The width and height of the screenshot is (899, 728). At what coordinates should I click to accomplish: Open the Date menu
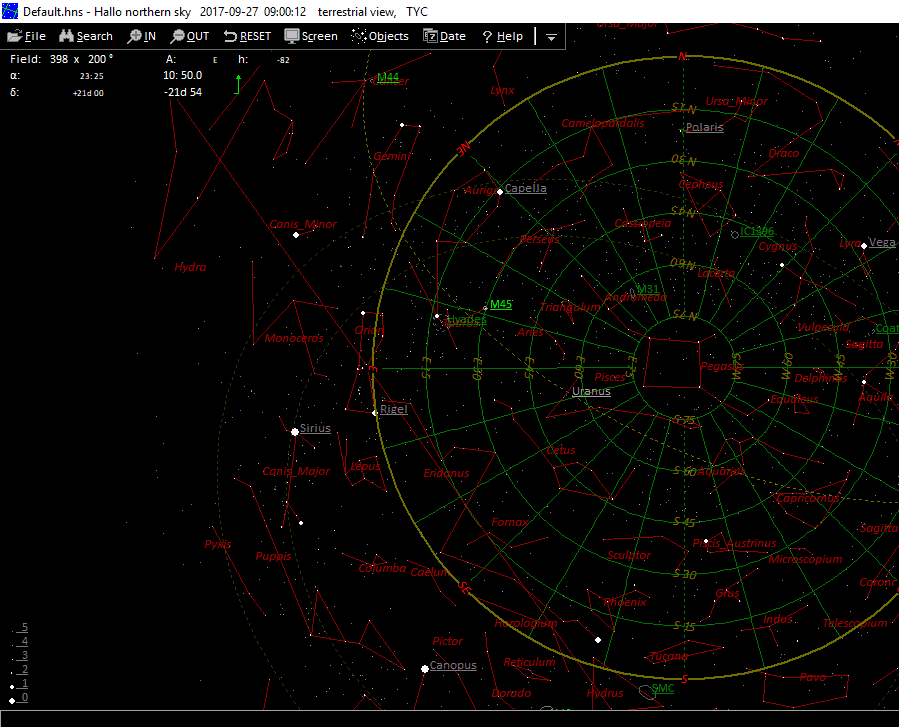pyautogui.click(x=444, y=36)
